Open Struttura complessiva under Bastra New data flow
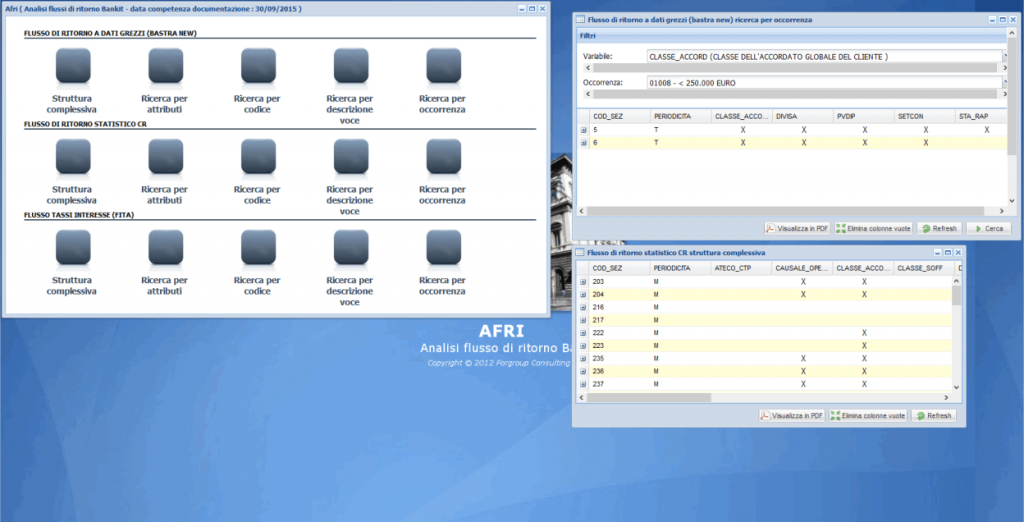The image size is (1024, 522). [72, 66]
